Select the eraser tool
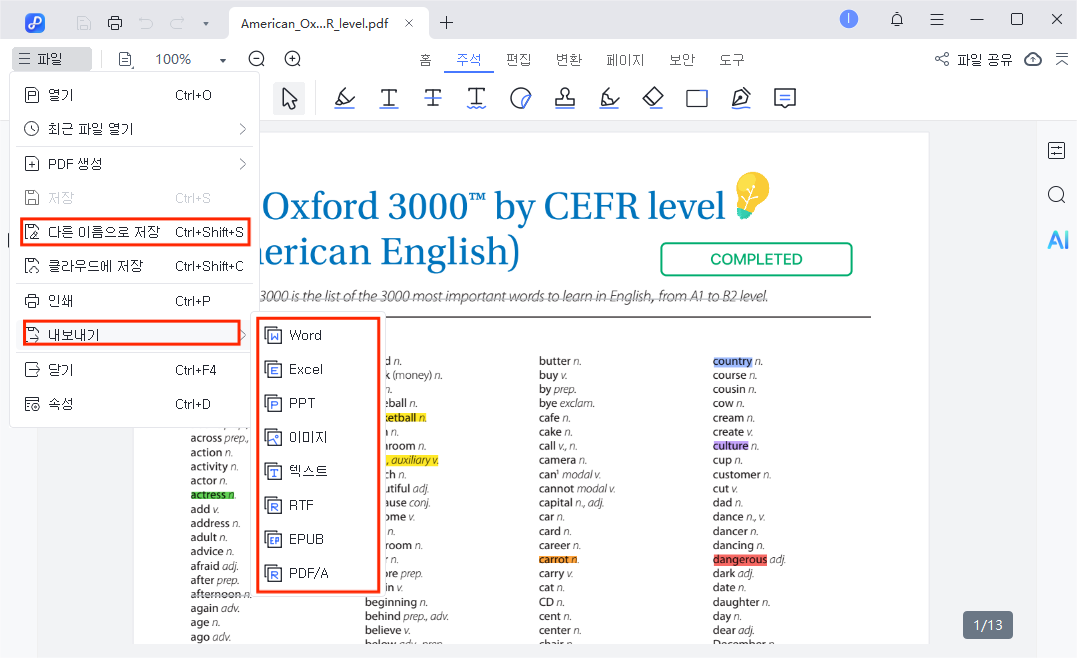1077x658 pixels. click(653, 98)
